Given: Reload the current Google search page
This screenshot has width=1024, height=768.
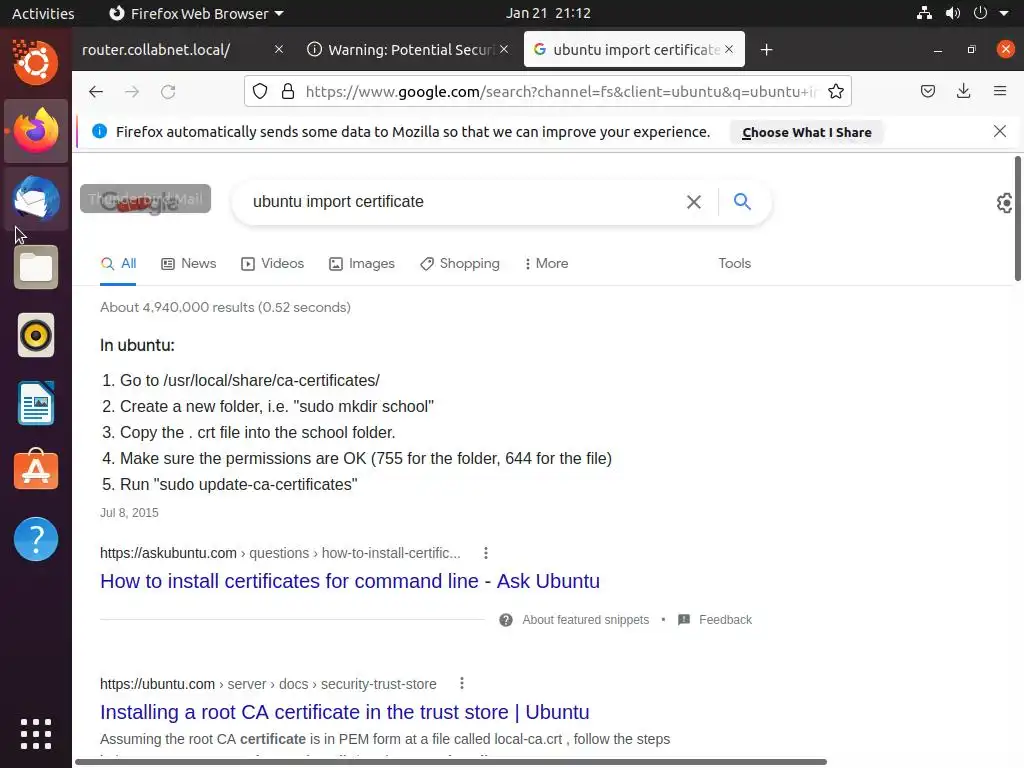Looking at the screenshot, I should [168, 92].
